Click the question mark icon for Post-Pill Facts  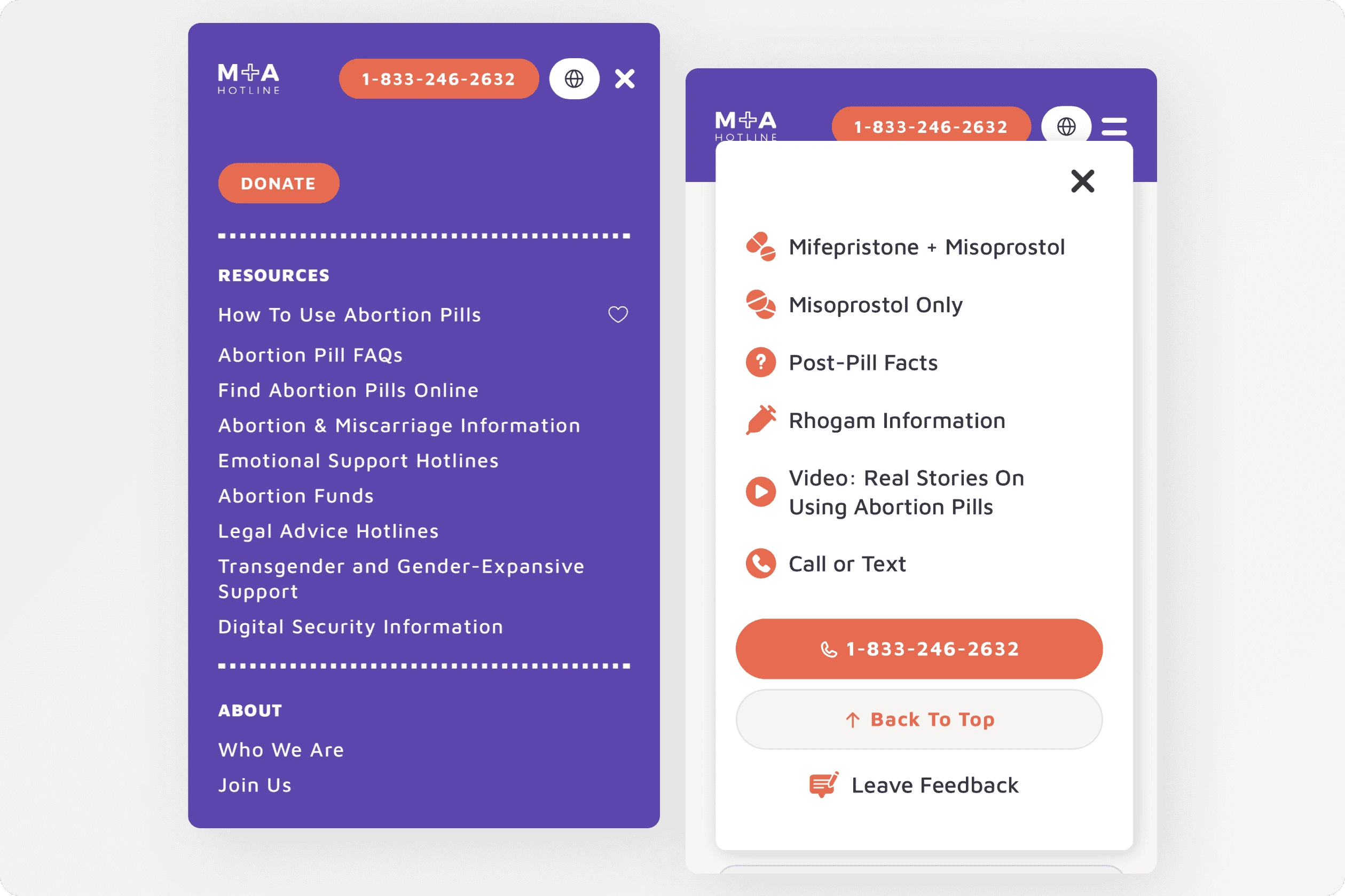pos(760,362)
